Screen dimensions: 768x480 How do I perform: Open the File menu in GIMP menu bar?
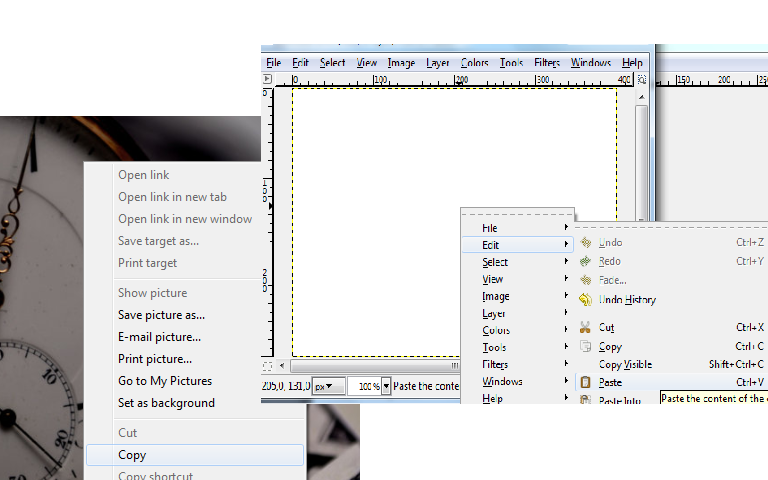pyautogui.click(x=273, y=63)
